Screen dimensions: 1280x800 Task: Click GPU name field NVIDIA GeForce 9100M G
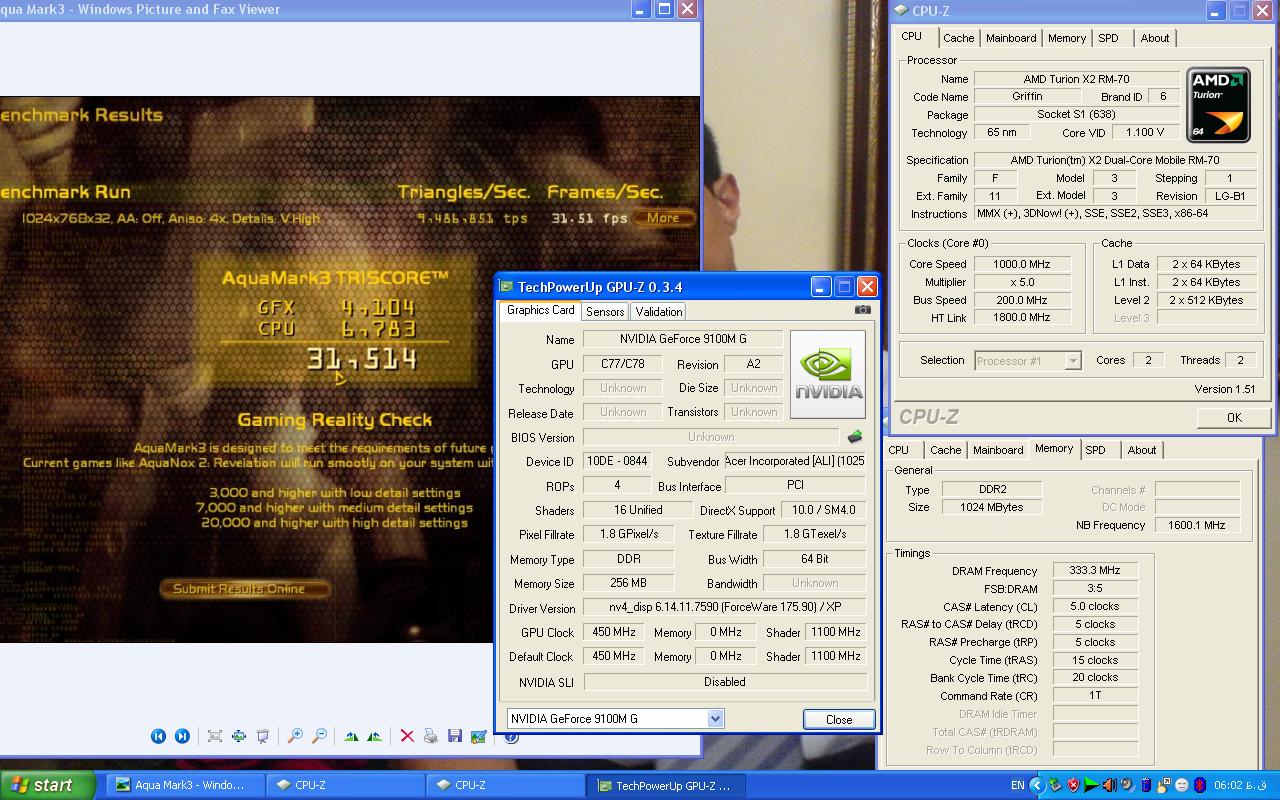coord(683,340)
